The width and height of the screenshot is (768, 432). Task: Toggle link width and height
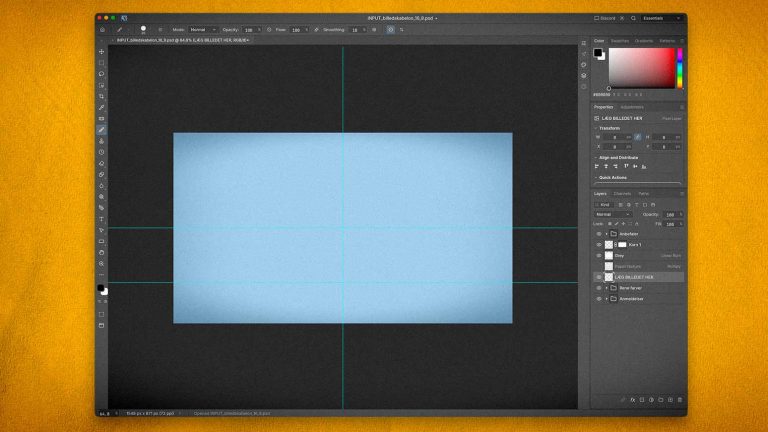(637, 137)
